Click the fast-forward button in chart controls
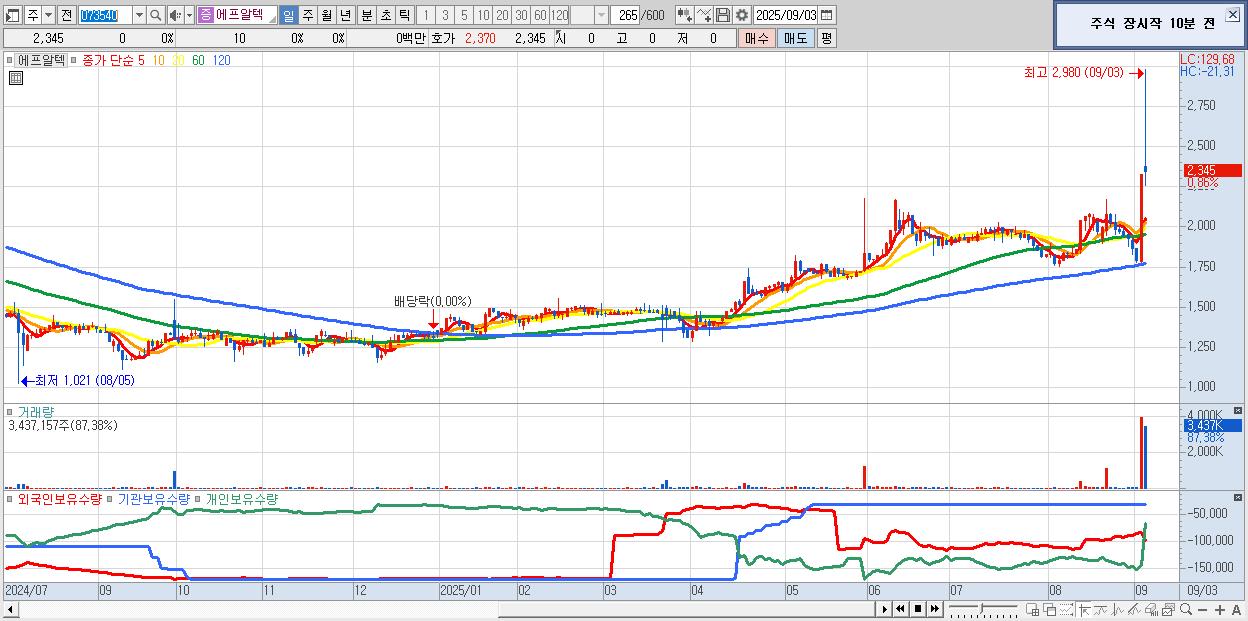Screen dimensions: 1248x621 pos(934,609)
